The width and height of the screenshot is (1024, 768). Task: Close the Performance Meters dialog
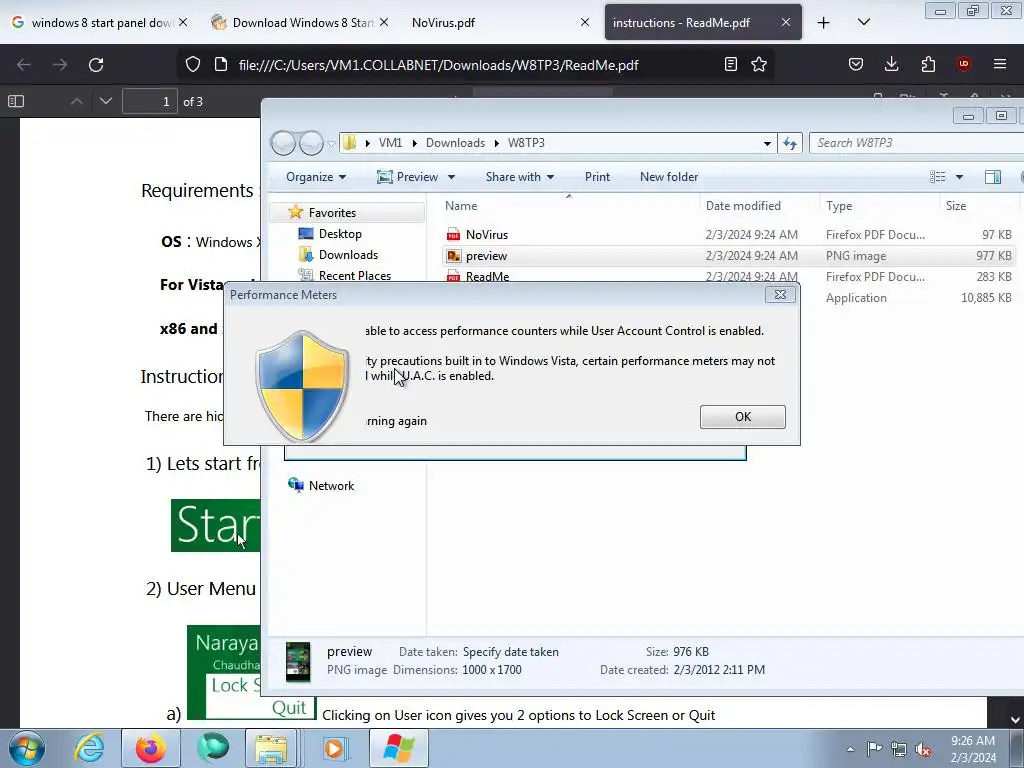(x=780, y=295)
